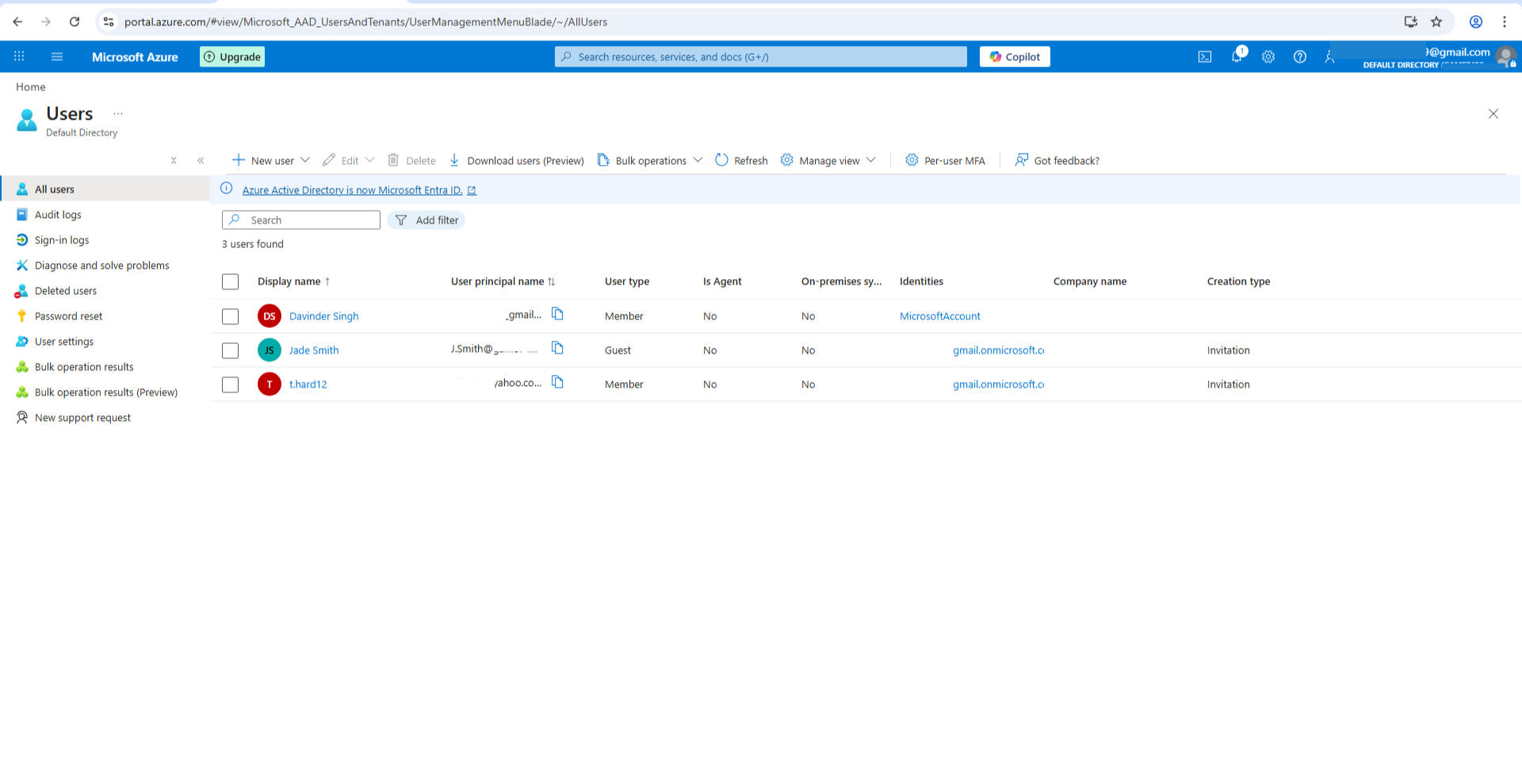This screenshot has width=1522, height=784.
Task: Open All users in the side menu
Action: coord(105,189)
